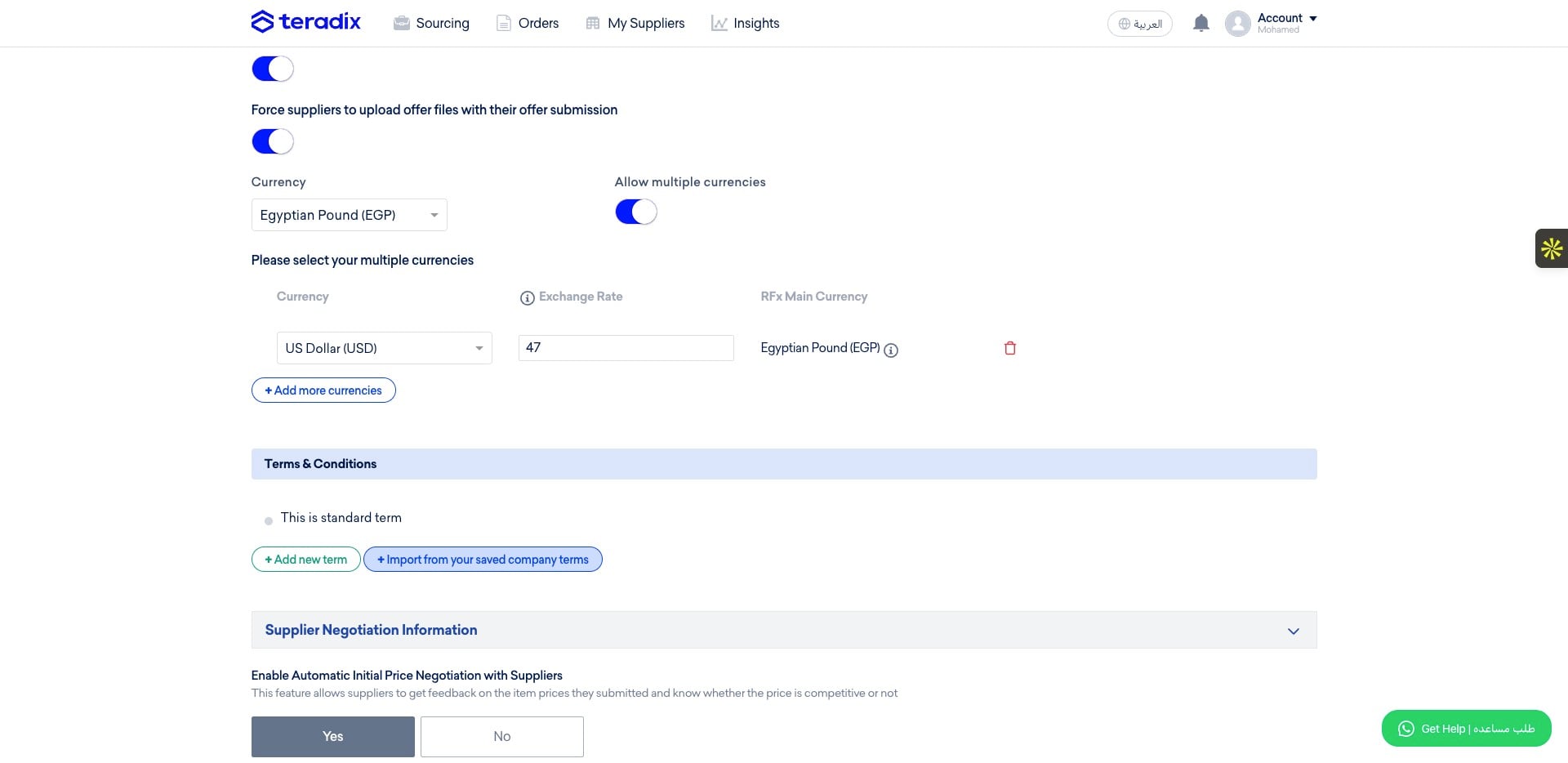Click info icon next to Egyptian Pound (EGP)

click(x=891, y=350)
